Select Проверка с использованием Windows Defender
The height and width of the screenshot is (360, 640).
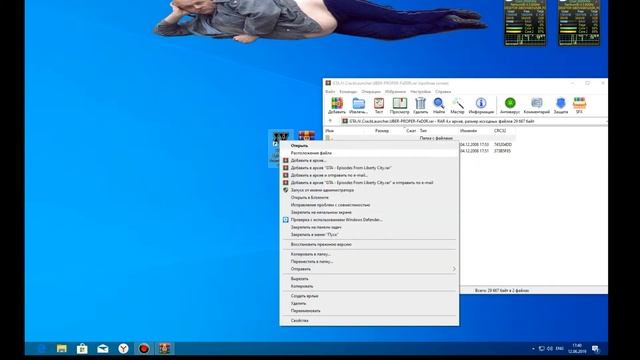[369, 220]
